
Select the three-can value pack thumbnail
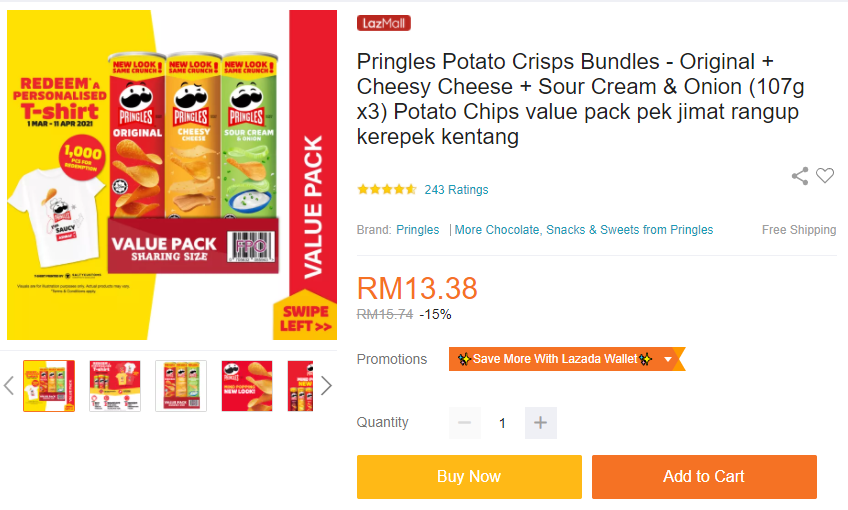click(x=181, y=386)
